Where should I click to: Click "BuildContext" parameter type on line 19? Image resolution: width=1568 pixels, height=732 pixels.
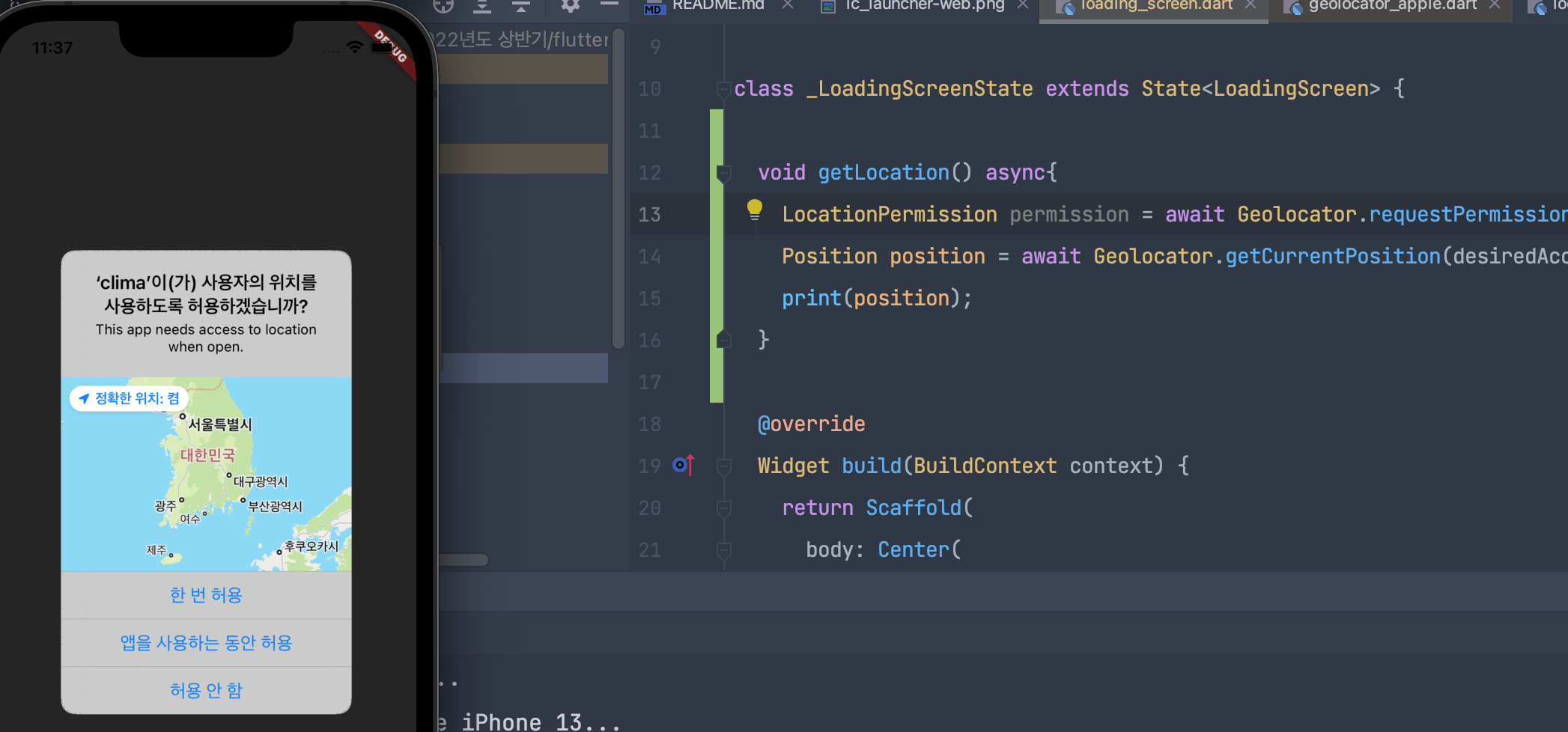coord(985,466)
